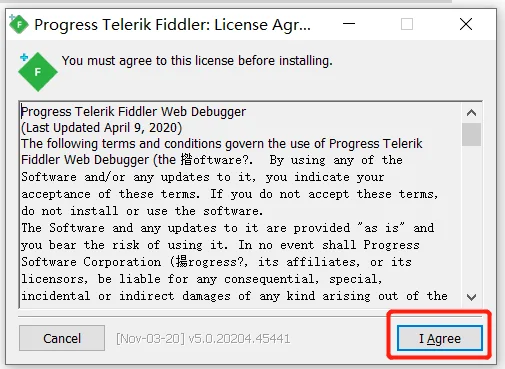Click the '(Last Updated April 9, 2020)' line
The width and height of the screenshot is (505, 369).
101,128
